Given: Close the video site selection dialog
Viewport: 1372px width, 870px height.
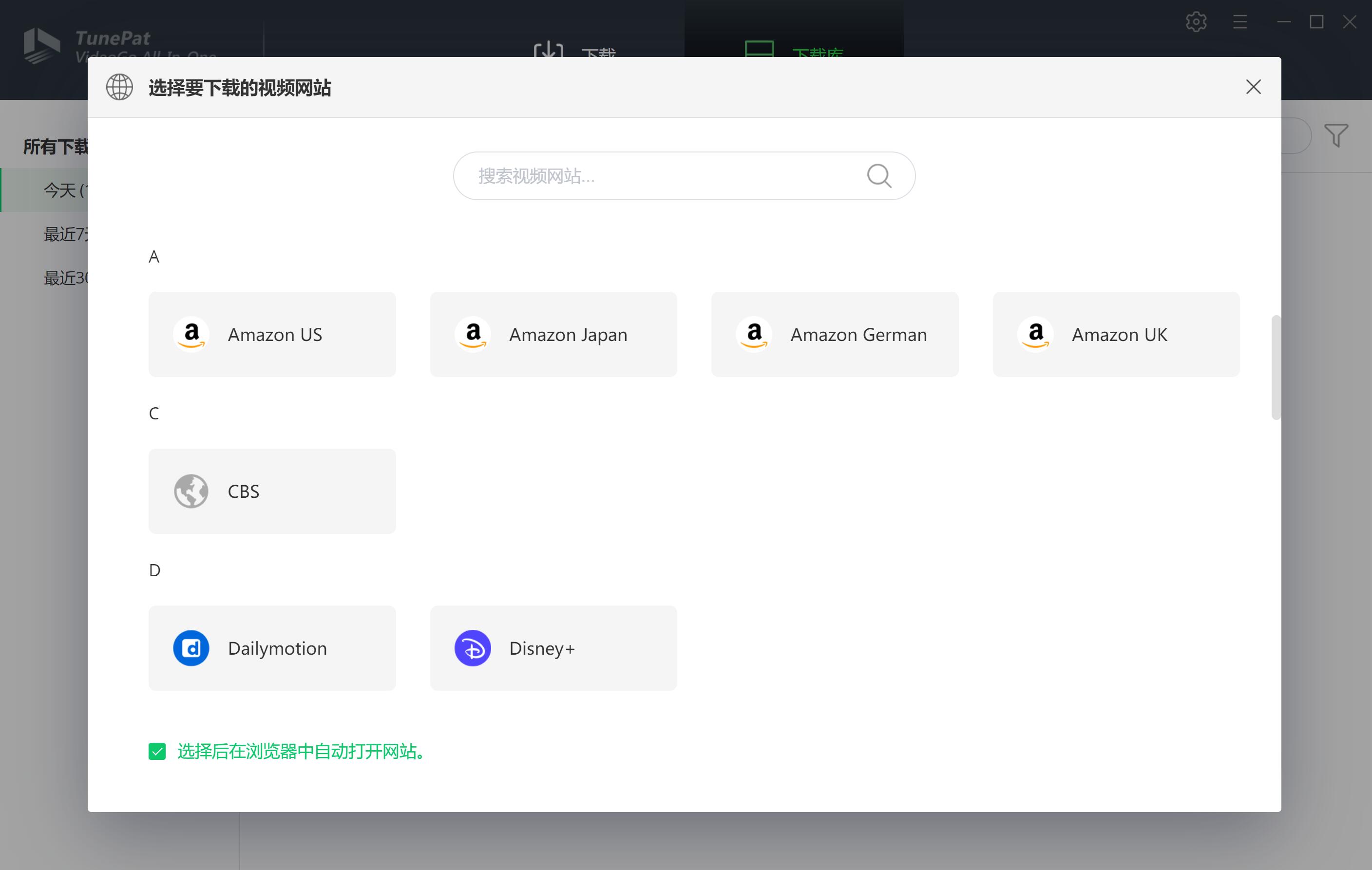Looking at the screenshot, I should click(1253, 87).
